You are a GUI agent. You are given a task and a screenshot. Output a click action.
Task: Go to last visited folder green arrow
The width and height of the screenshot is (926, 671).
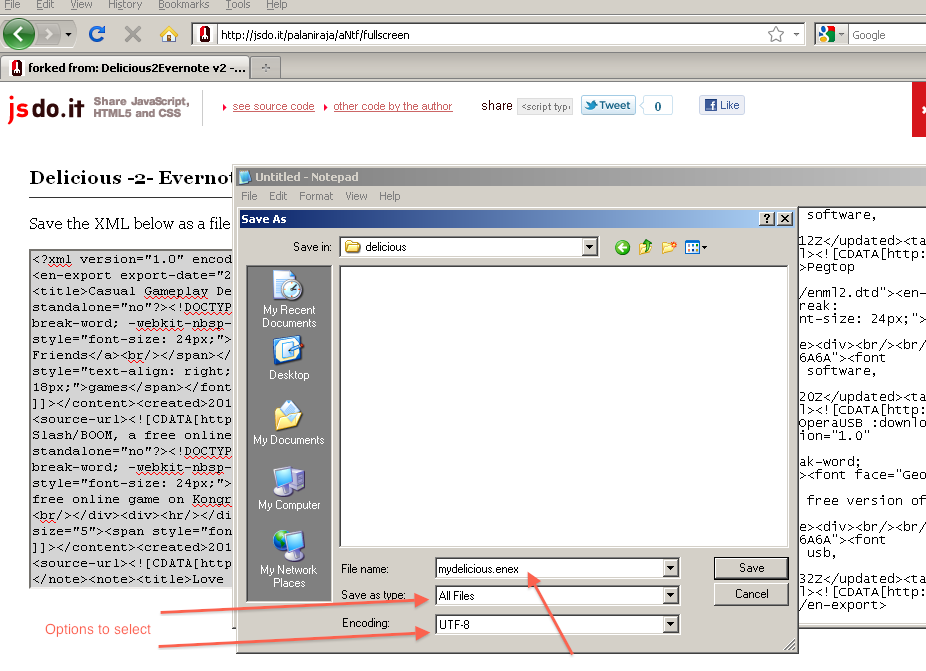pos(622,247)
